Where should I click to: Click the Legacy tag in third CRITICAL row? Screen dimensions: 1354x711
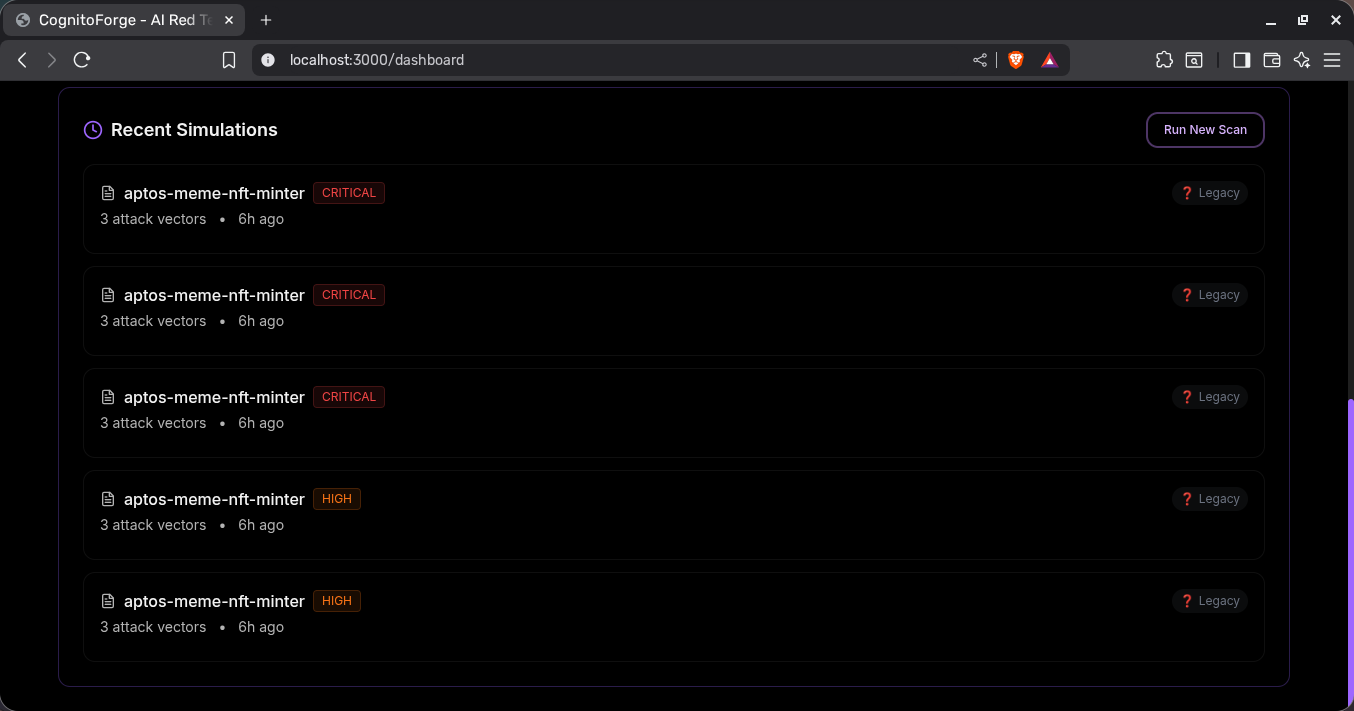coord(1210,397)
